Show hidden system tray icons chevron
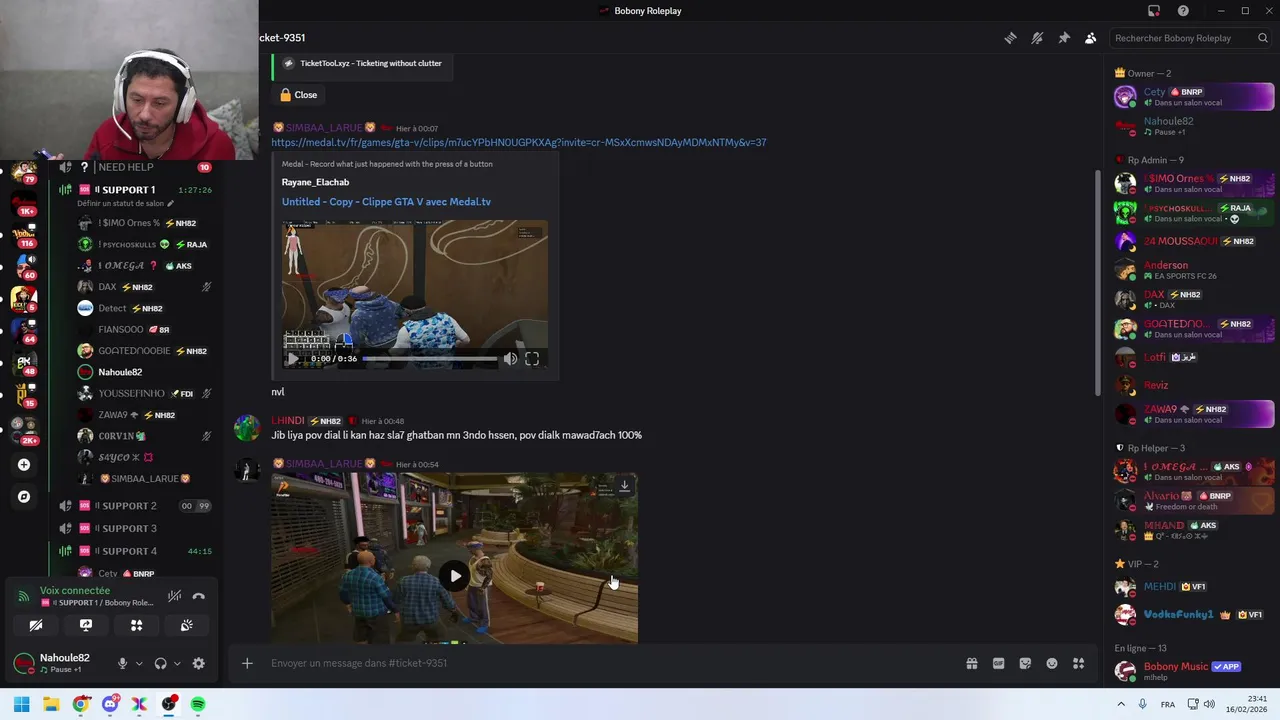The width and height of the screenshot is (1280, 720). point(1120,705)
